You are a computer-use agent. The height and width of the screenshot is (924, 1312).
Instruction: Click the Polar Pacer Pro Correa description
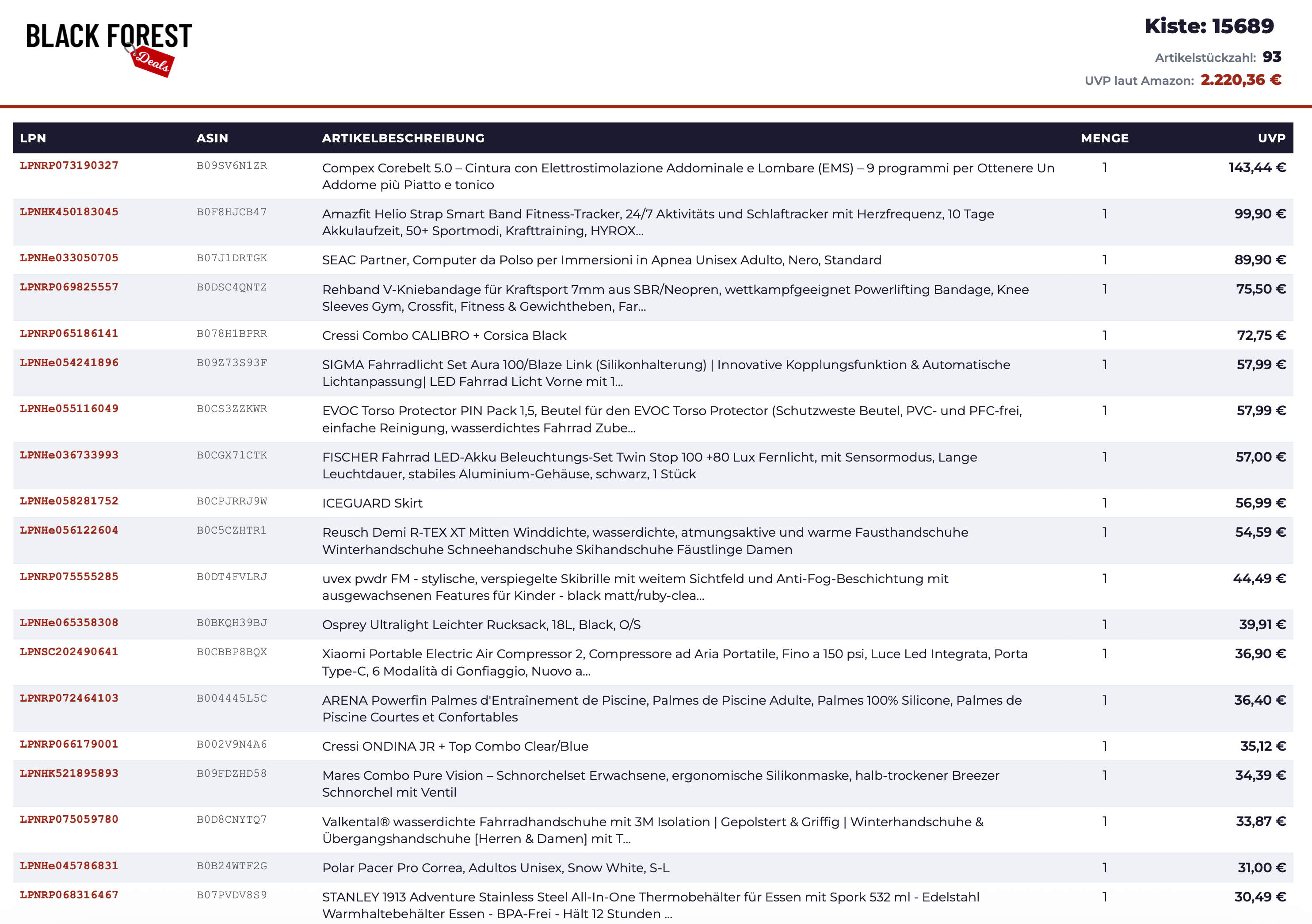tap(496, 868)
